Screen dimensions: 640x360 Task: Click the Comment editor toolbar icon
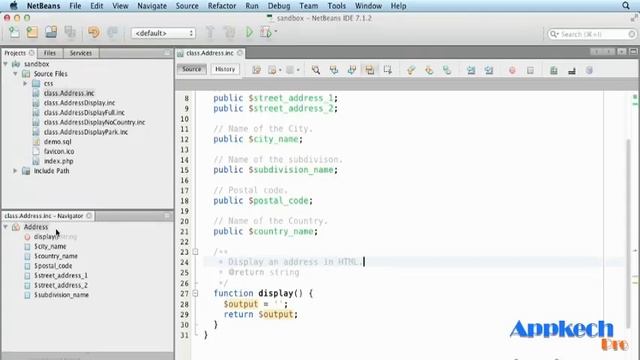coord(554,70)
